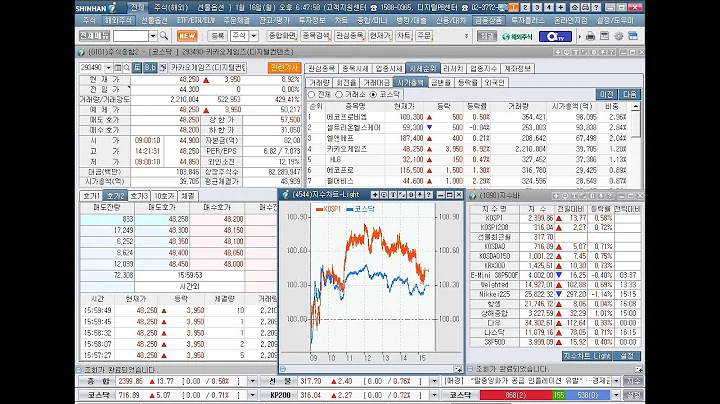Switch to virtual screen 2
The width and height of the screenshot is (720, 404).
525,7
